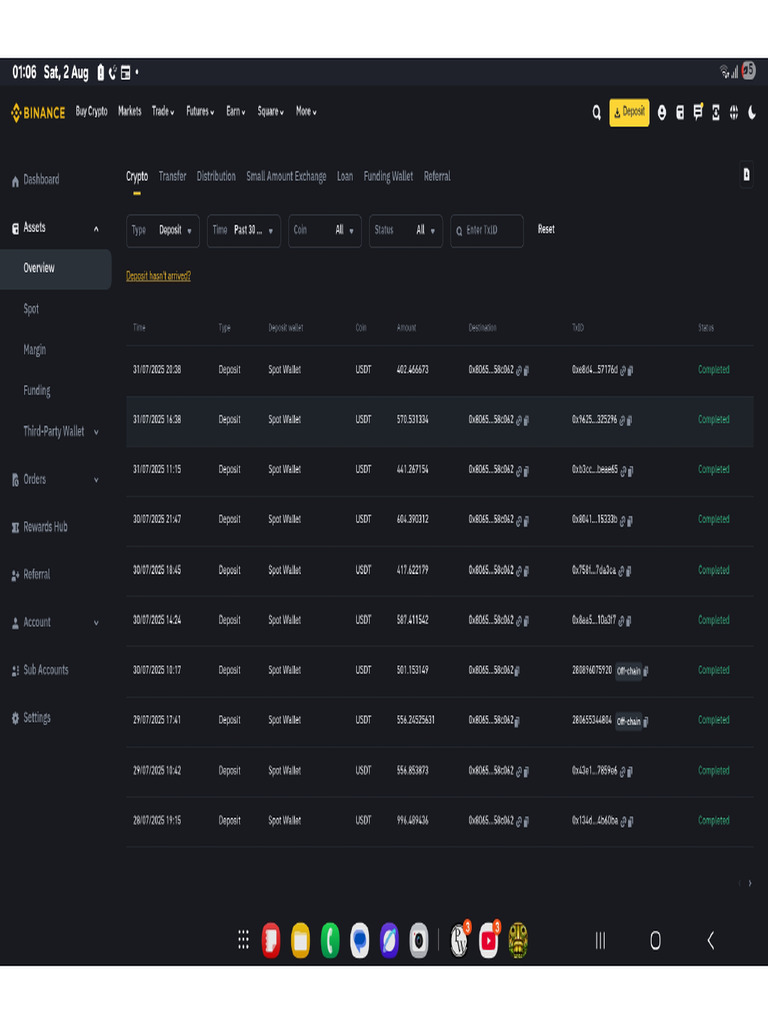The height and width of the screenshot is (1024, 768).
Task: Expand the Trade menu in top navigation
Action: coord(163,112)
